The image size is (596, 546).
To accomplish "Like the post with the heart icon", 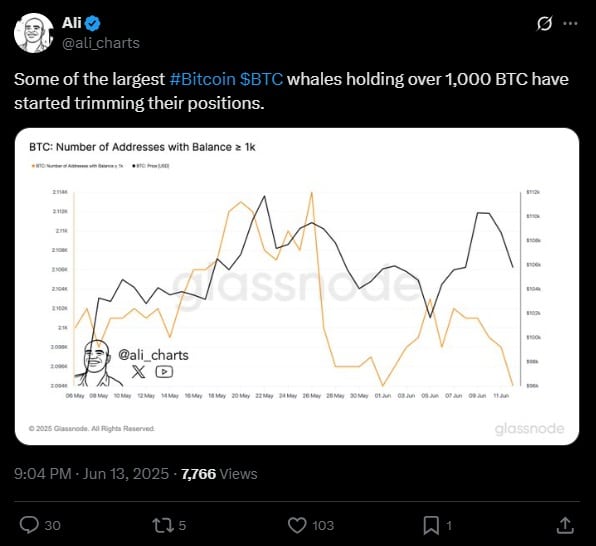I will pos(297,525).
